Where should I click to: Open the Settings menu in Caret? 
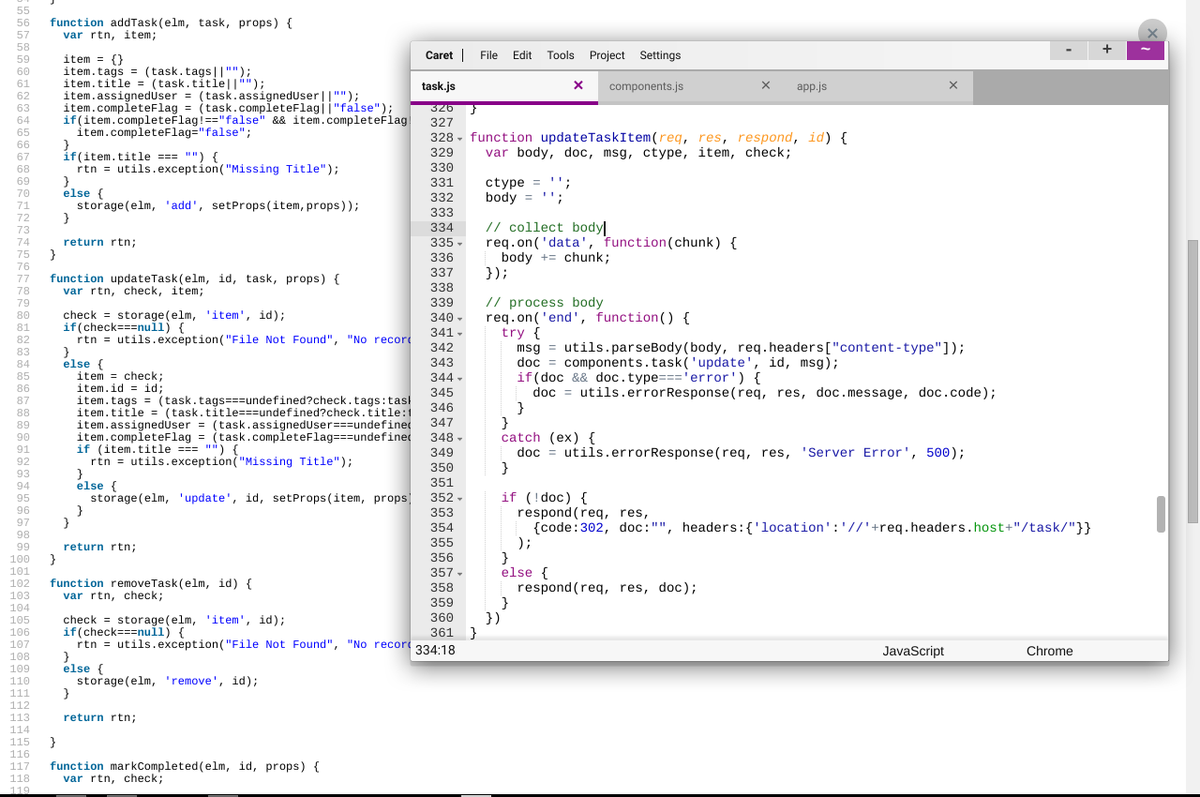pyautogui.click(x=660, y=55)
